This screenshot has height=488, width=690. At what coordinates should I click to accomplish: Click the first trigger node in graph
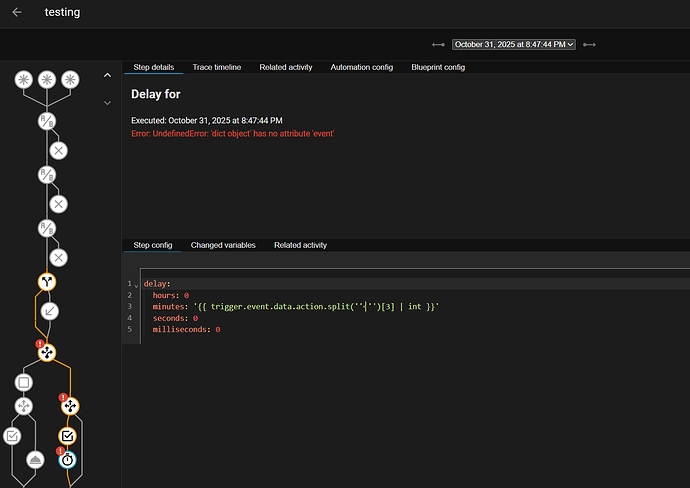23,80
